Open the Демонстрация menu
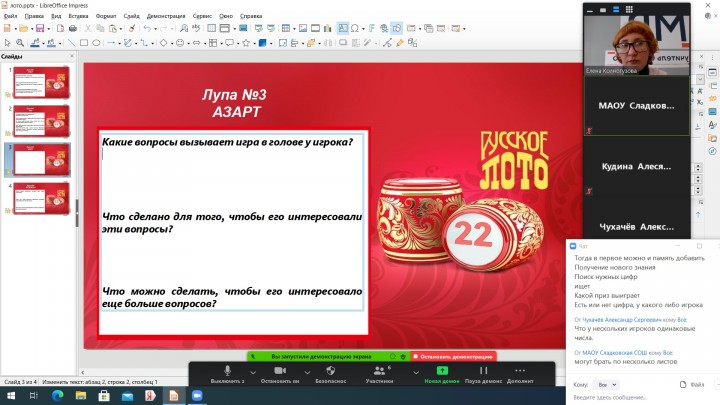Image resolution: width=720 pixels, height=405 pixels. [165, 17]
